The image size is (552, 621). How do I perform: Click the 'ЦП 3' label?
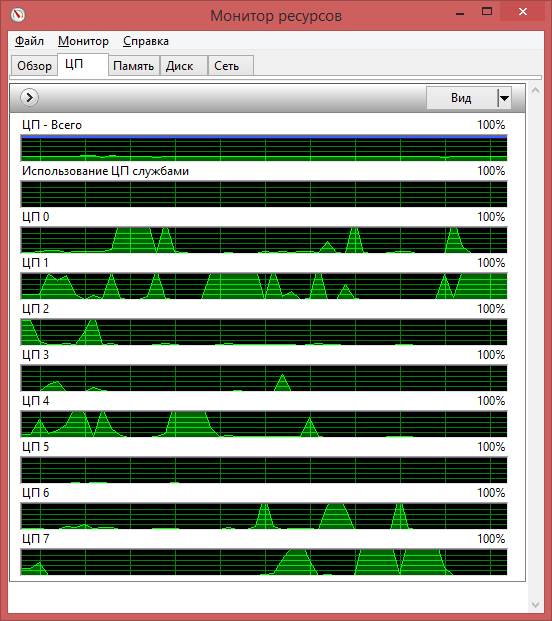pos(36,355)
